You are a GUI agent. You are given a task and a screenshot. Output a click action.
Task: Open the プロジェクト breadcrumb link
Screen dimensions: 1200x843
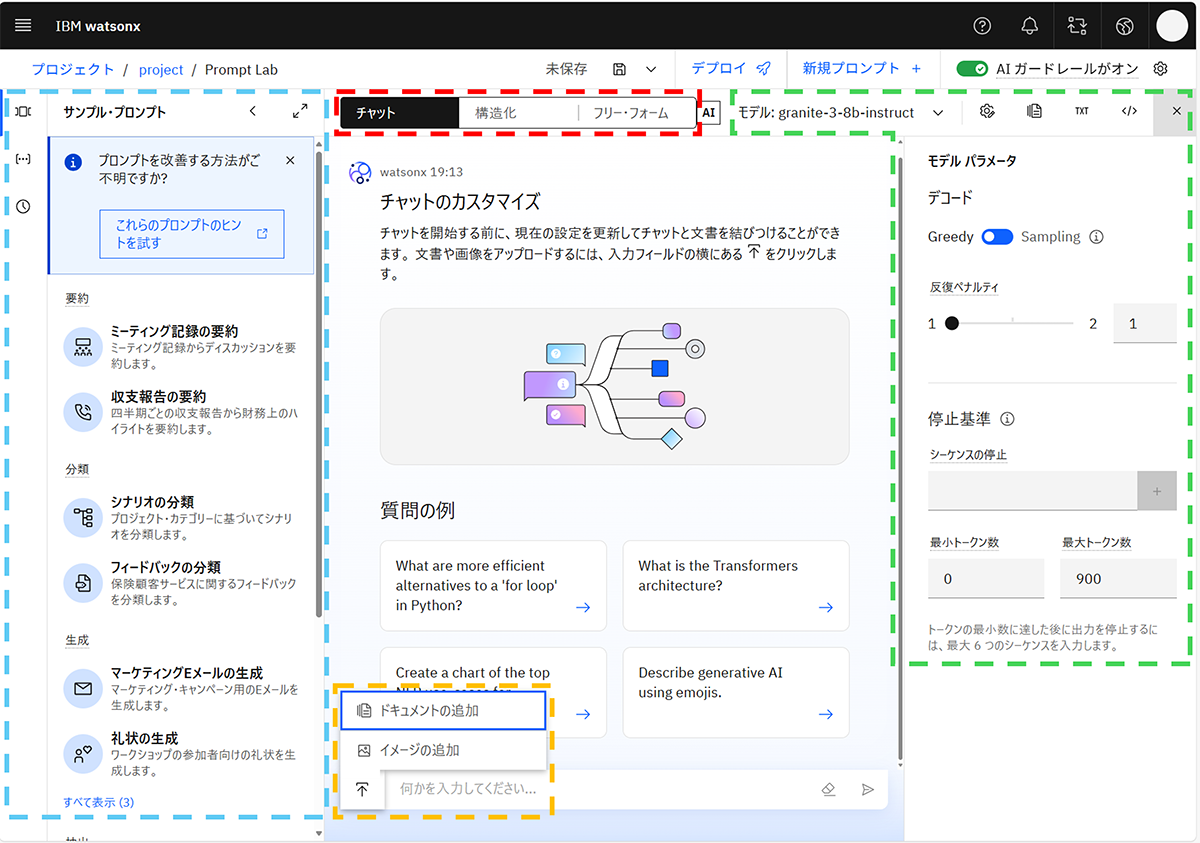tap(73, 70)
